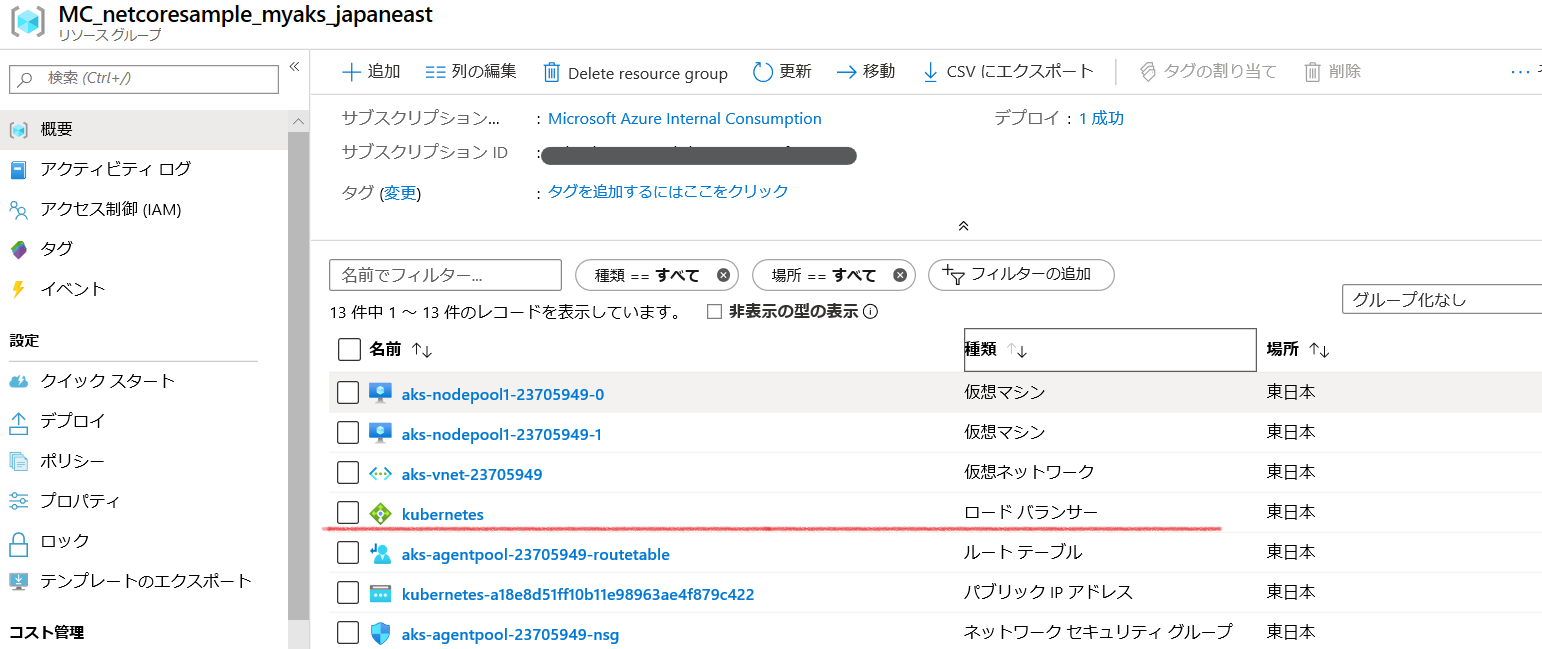Screen dimensions: 1542x649
Task: Toggle 非表示の型の表示 checkbox
Action: point(714,311)
